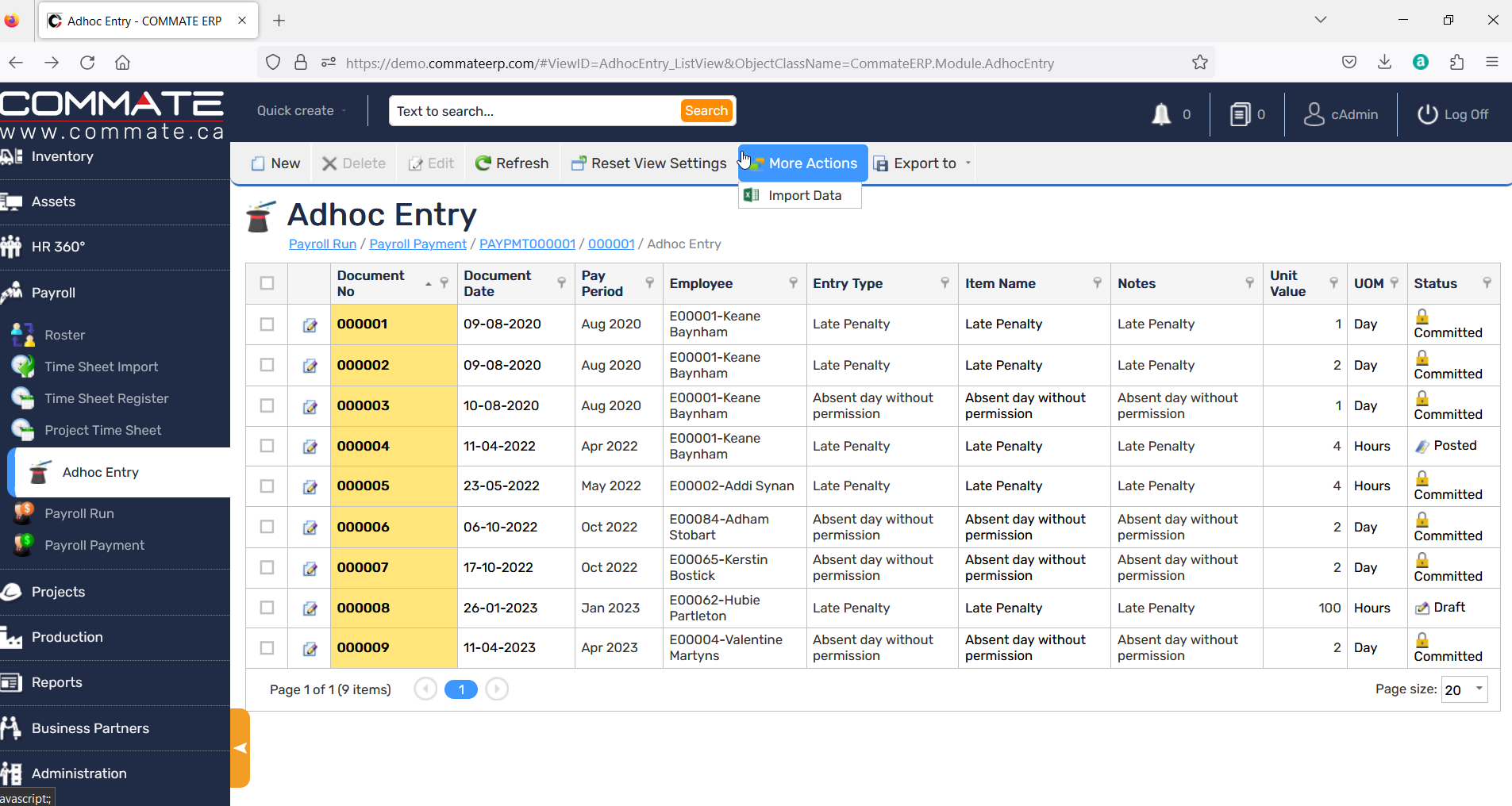Click the Refresh toolbar button
1512x806 pixels.
(512, 163)
